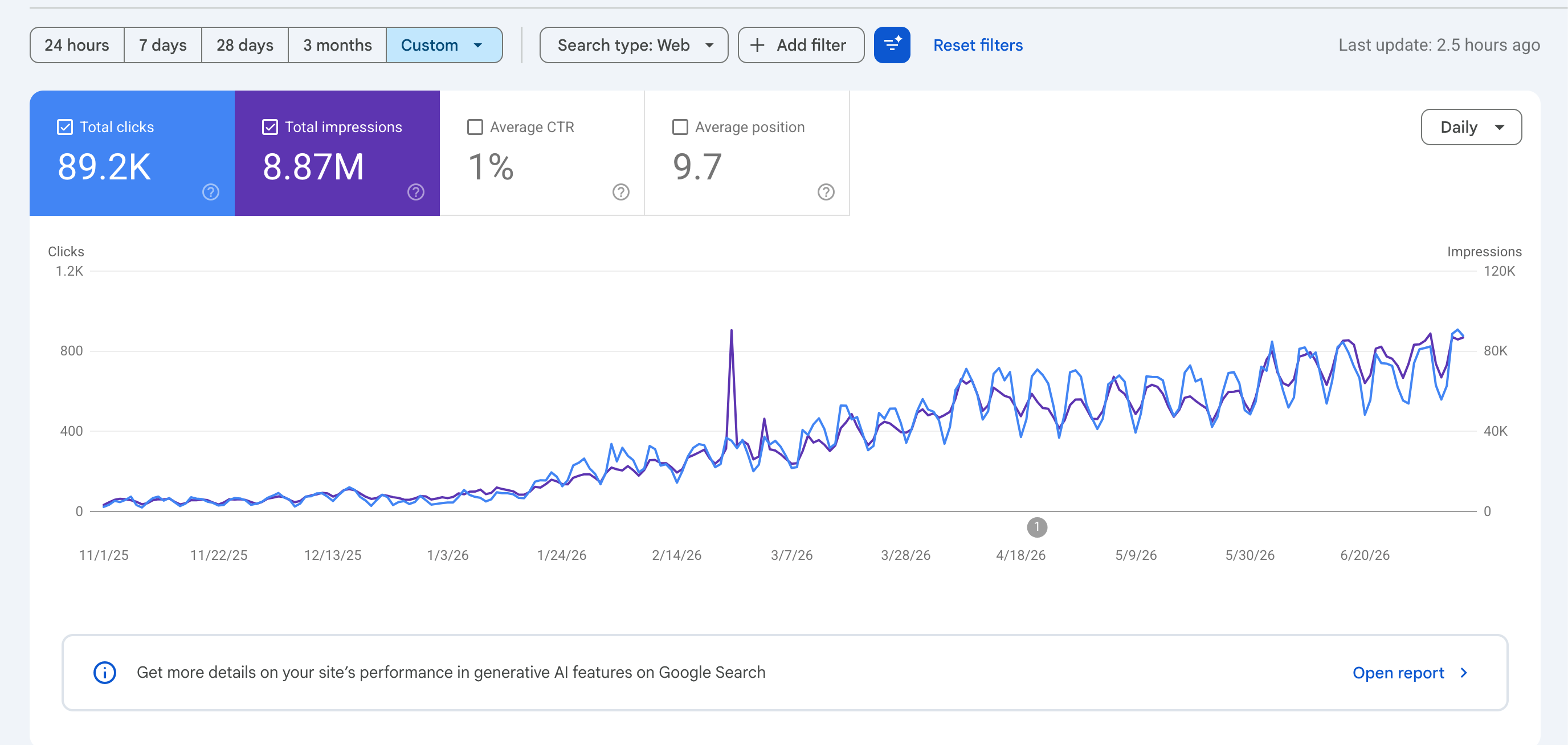Image resolution: width=1568 pixels, height=745 pixels.
Task: Open the AI-powered filter configuration button
Action: (x=892, y=45)
